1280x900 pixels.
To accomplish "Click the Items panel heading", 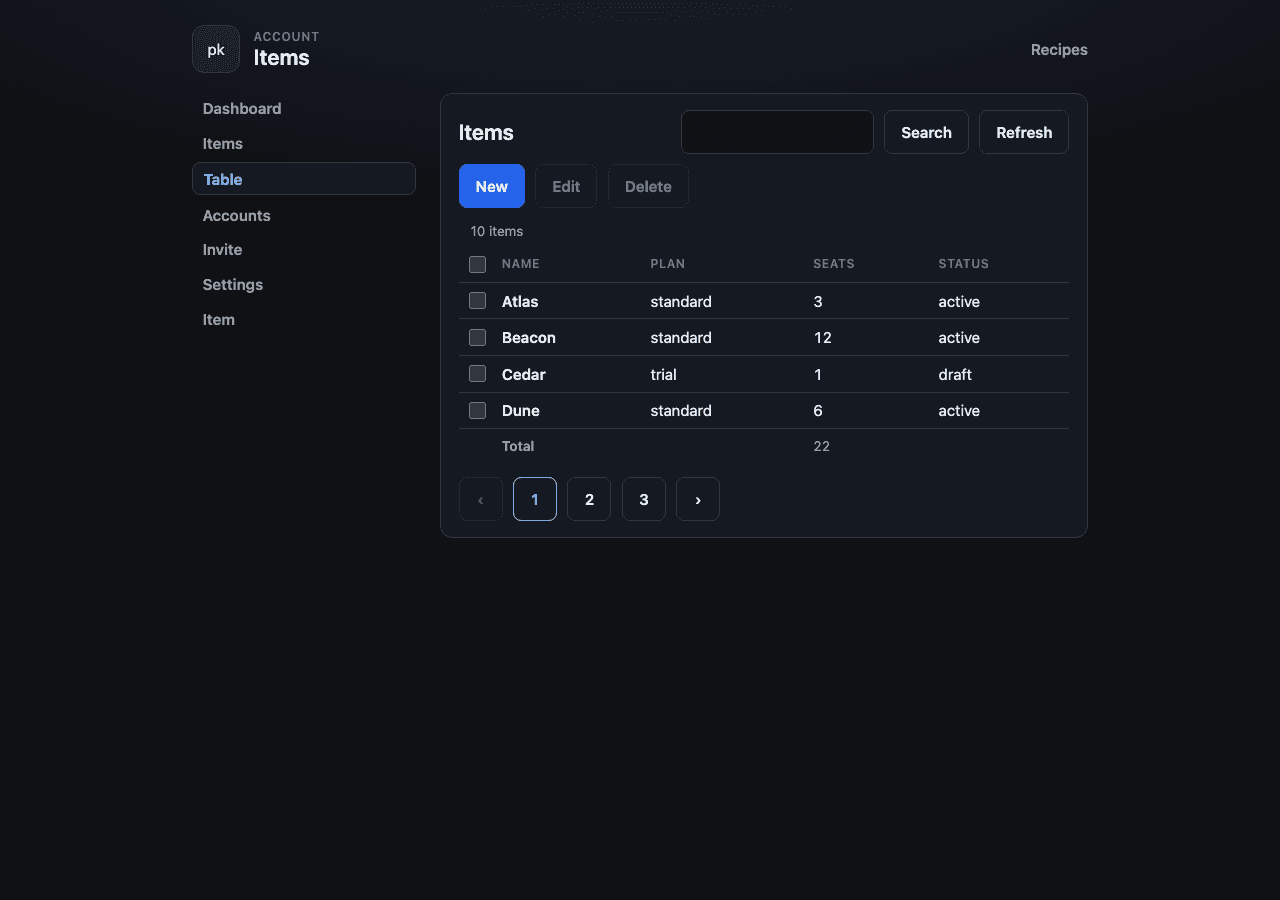I will click(x=486, y=133).
